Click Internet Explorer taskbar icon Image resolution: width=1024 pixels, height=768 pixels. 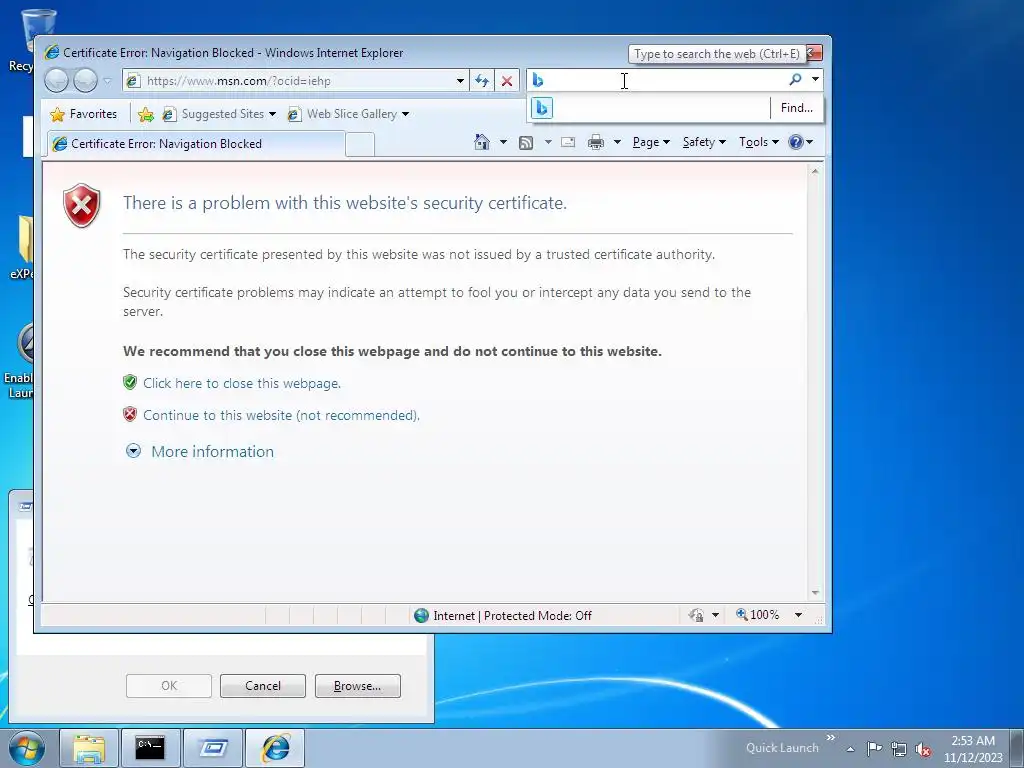tap(275, 748)
